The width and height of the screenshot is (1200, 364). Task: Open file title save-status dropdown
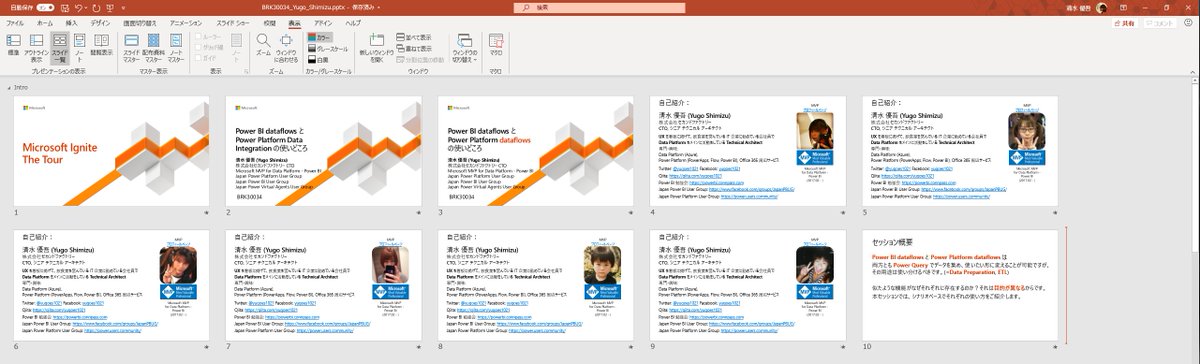pyautogui.click(x=380, y=8)
